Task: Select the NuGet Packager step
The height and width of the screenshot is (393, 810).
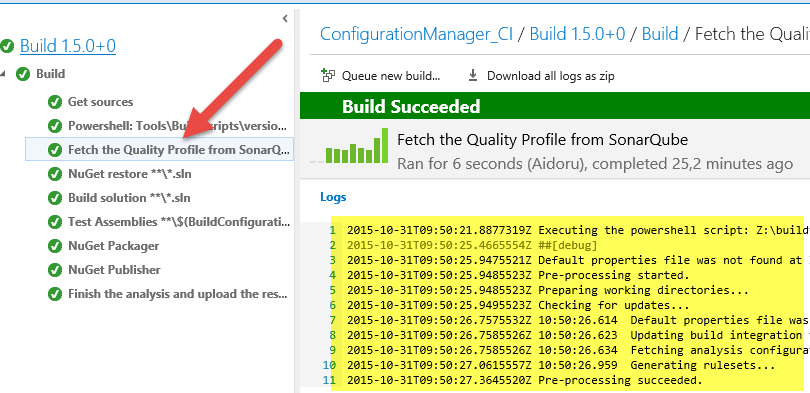Action: (x=114, y=246)
